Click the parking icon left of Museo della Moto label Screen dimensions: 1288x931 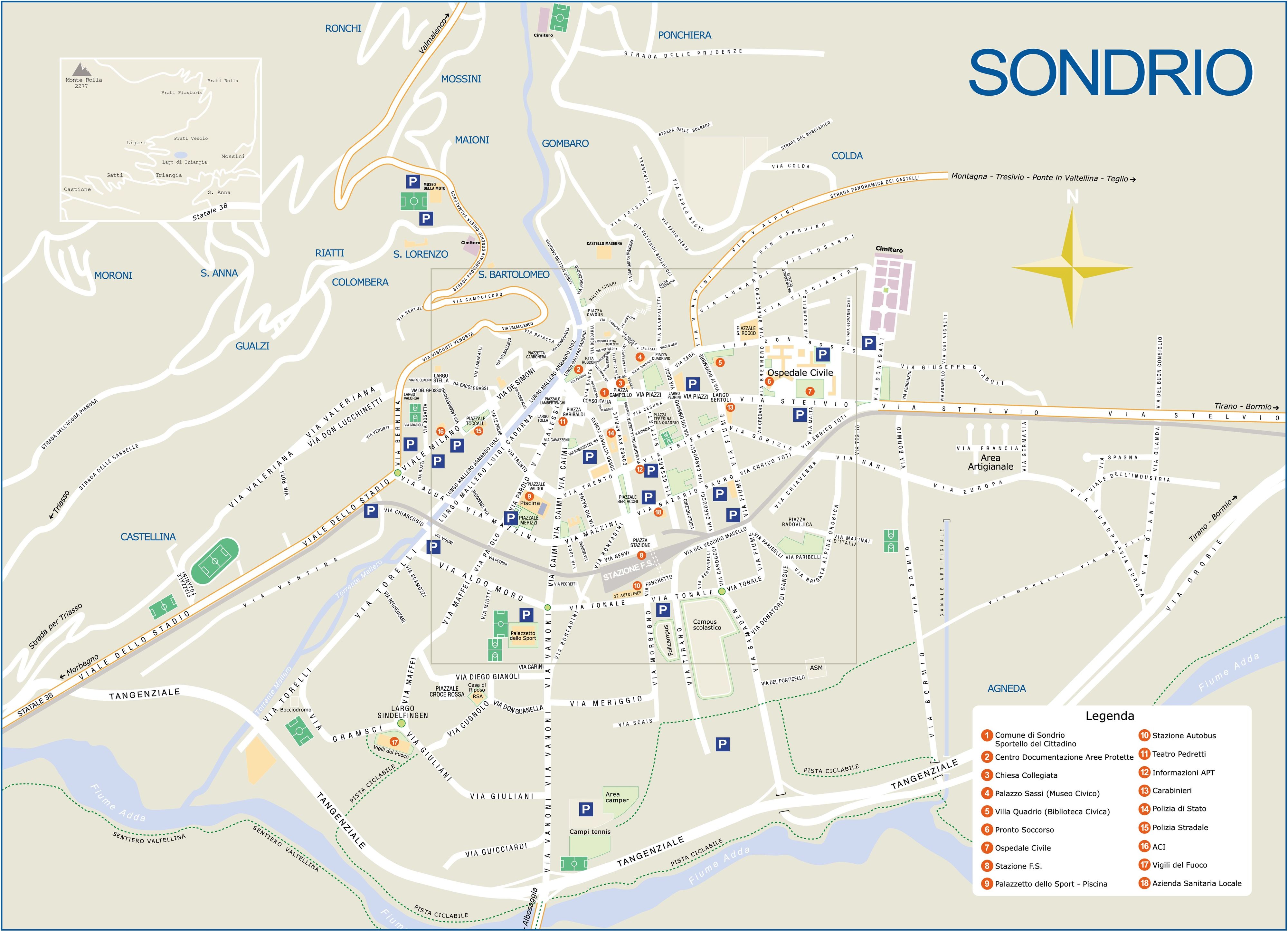click(x=413, y=182)
